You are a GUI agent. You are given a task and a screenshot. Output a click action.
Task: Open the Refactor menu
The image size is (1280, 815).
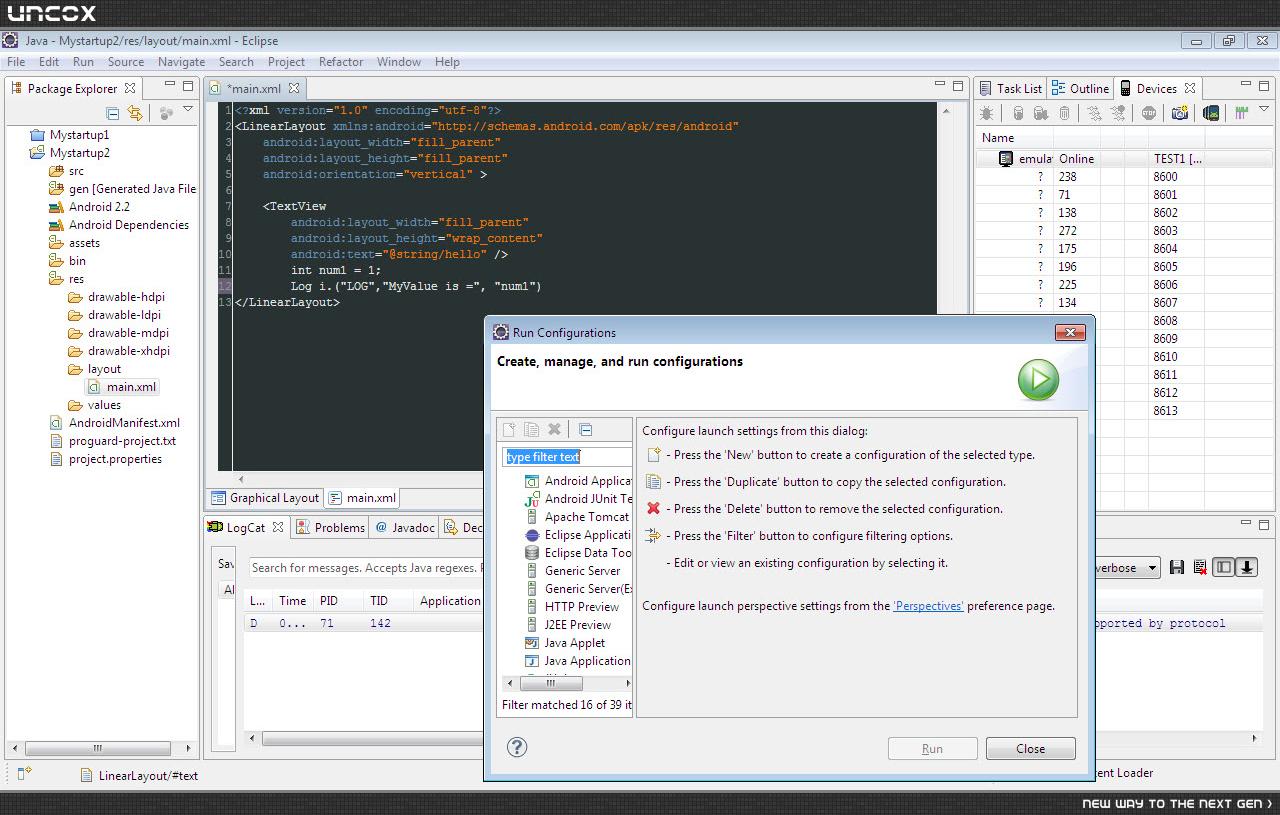pos(341,61)
